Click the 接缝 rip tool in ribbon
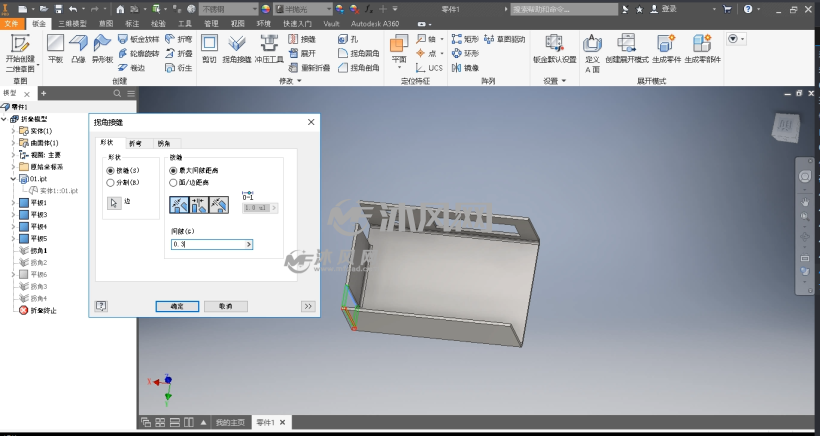This screenshot has width=820, height=436. tap(302, 39)
